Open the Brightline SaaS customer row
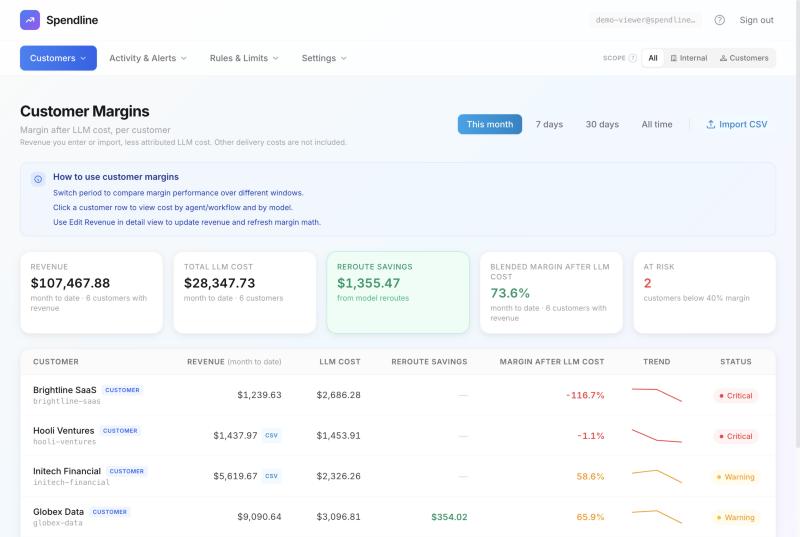Screen dimensions: 800x537 (x=398, y=395)
